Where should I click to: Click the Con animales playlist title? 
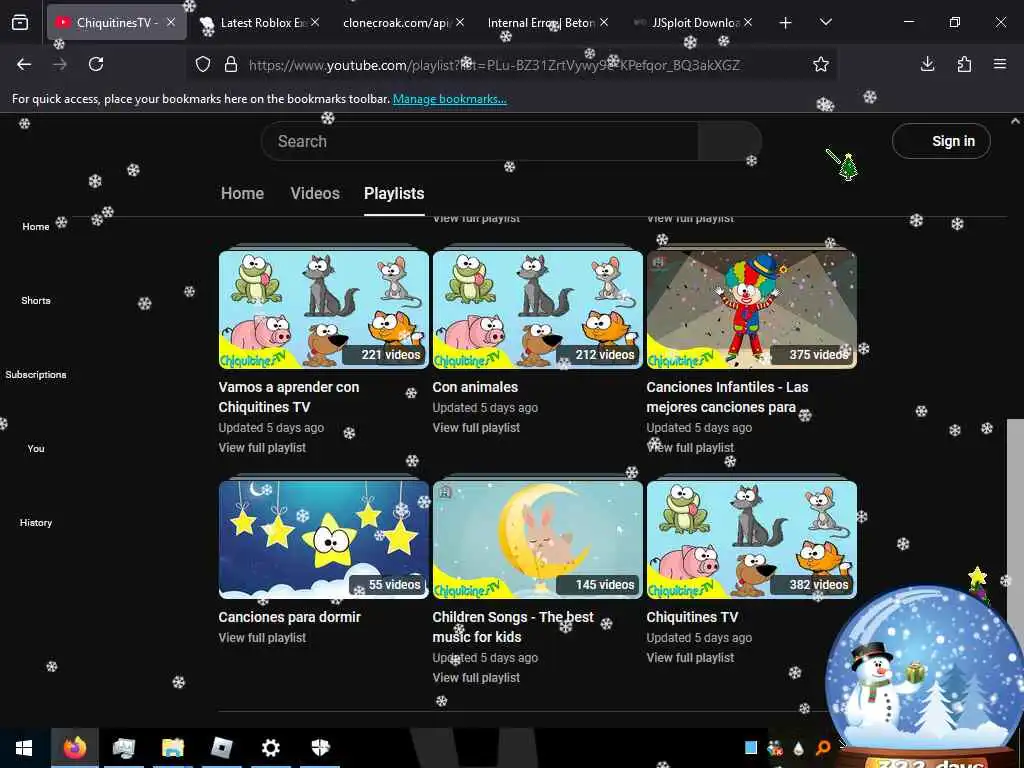(x=475, y=387)
